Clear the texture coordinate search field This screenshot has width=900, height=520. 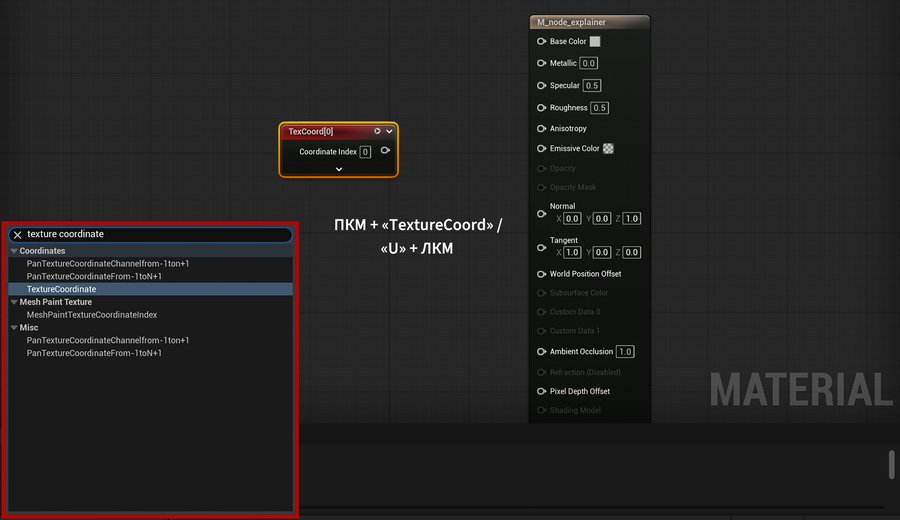(x=17, y=235)
